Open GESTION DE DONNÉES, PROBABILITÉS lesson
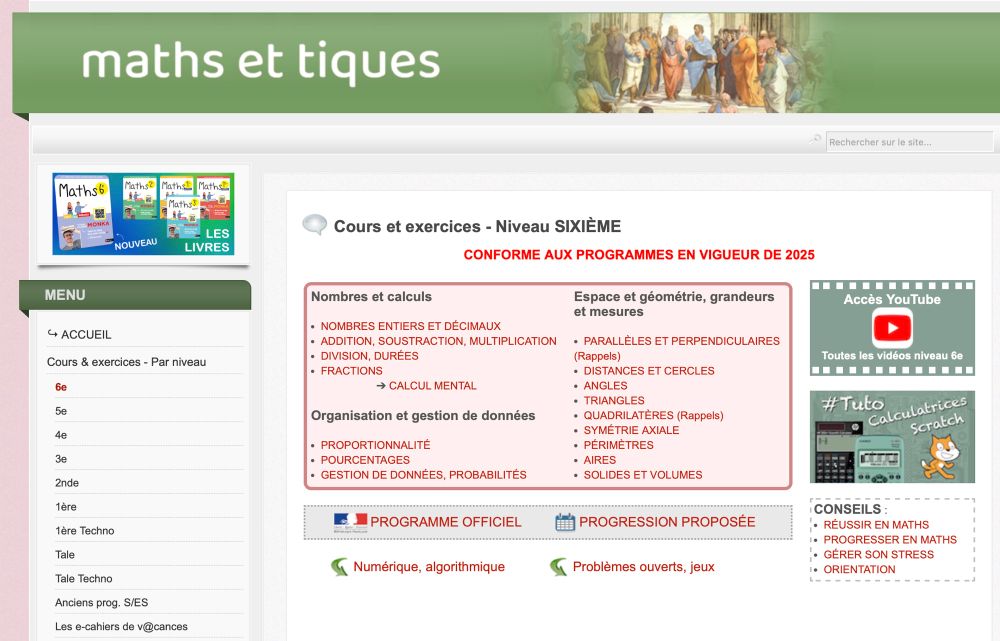Screen dimensions: 1000x641 tap(423, 475)
